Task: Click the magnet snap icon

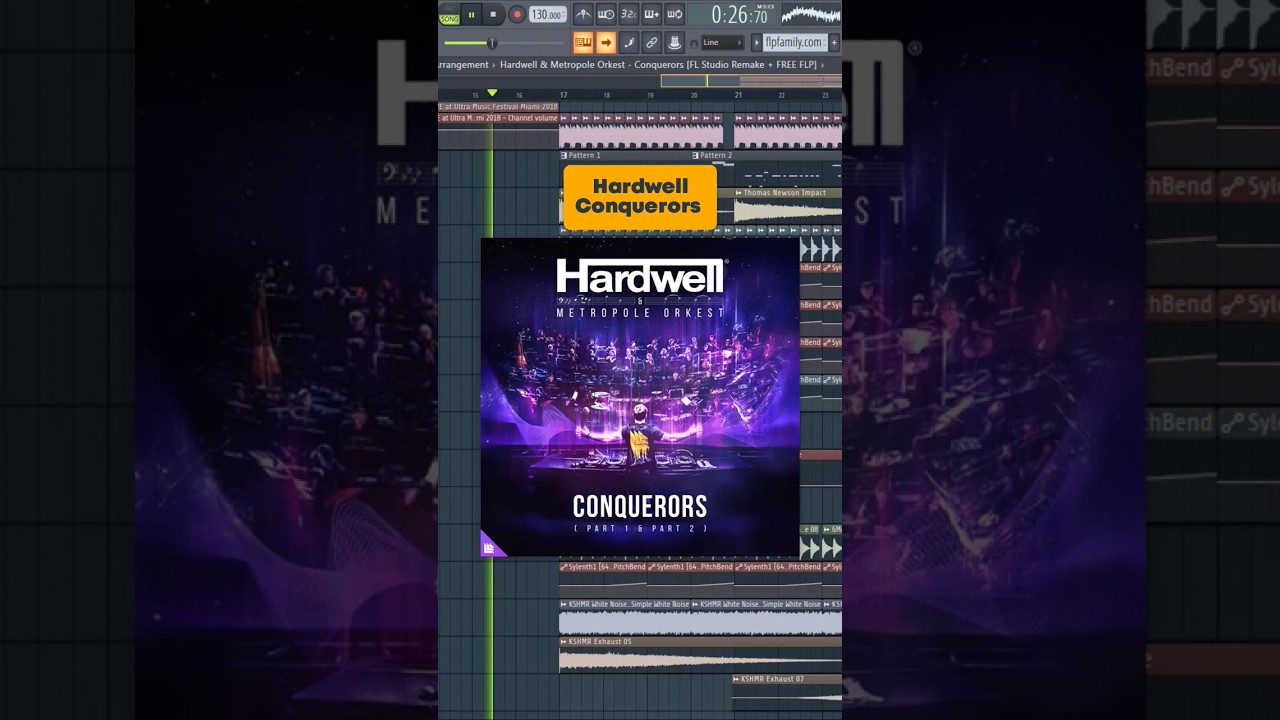Action: coord(695,43)
